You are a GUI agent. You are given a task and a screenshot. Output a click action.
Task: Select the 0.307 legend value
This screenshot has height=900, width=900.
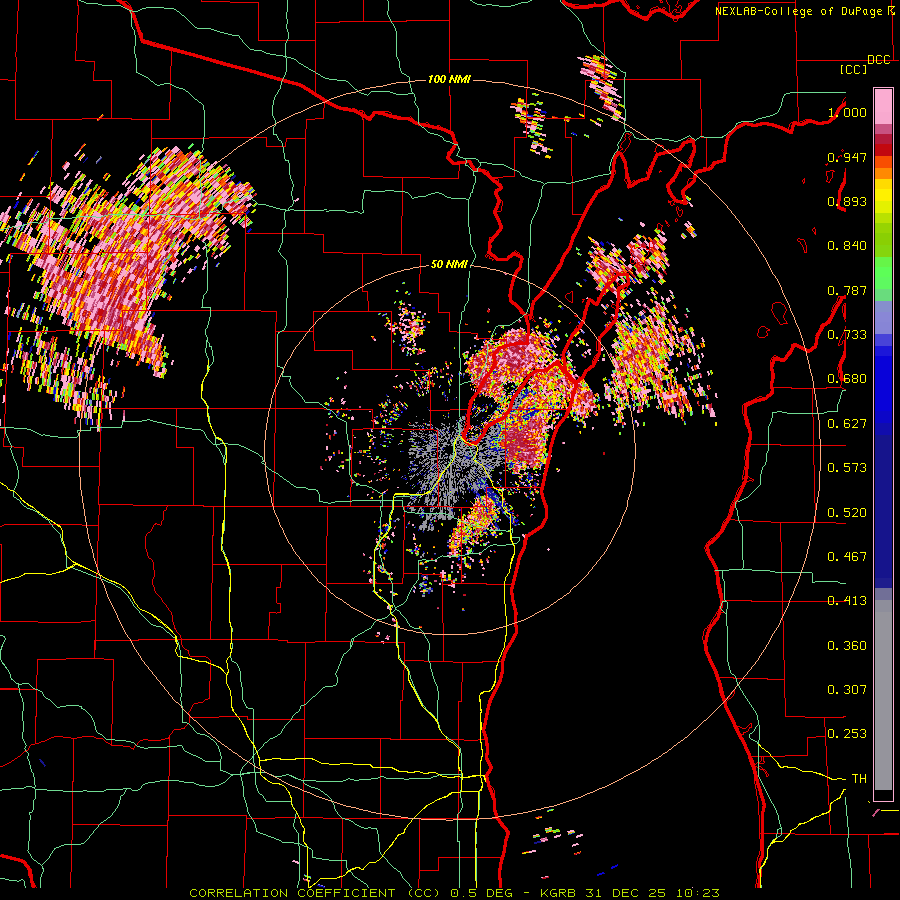[x=847, y=689]
